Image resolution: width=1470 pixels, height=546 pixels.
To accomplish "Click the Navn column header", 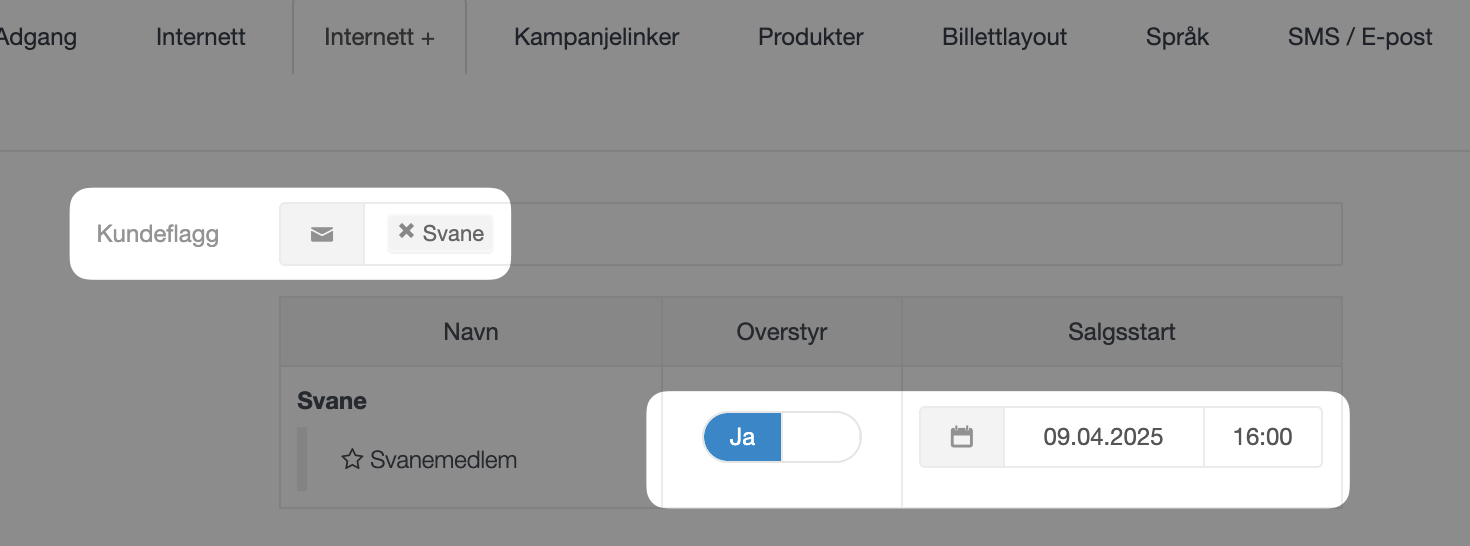I will 471,332.
